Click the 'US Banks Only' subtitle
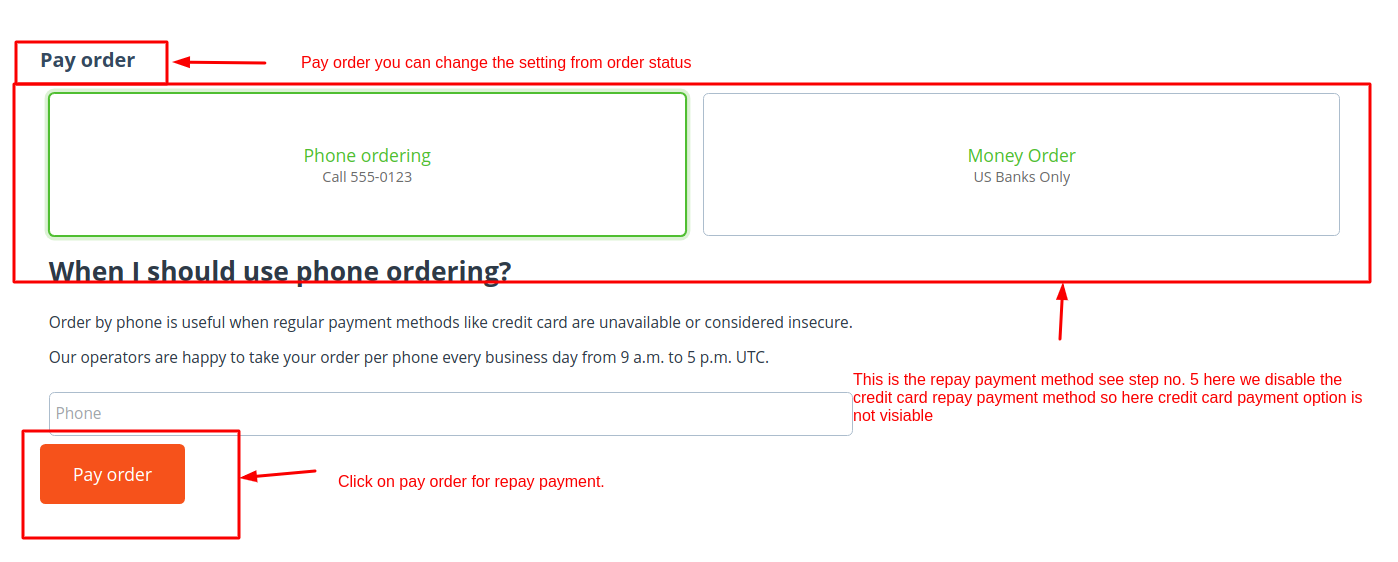 (1021, 178)
